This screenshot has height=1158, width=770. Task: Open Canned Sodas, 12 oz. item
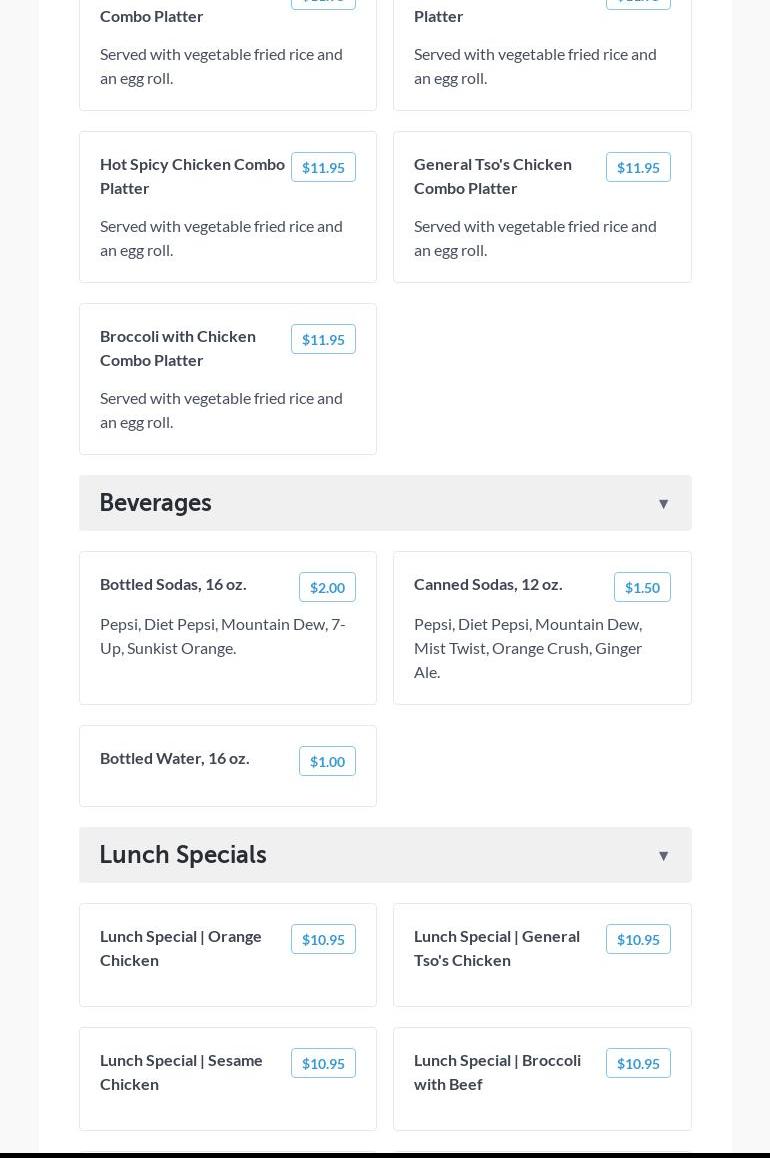tap(488, 584)
